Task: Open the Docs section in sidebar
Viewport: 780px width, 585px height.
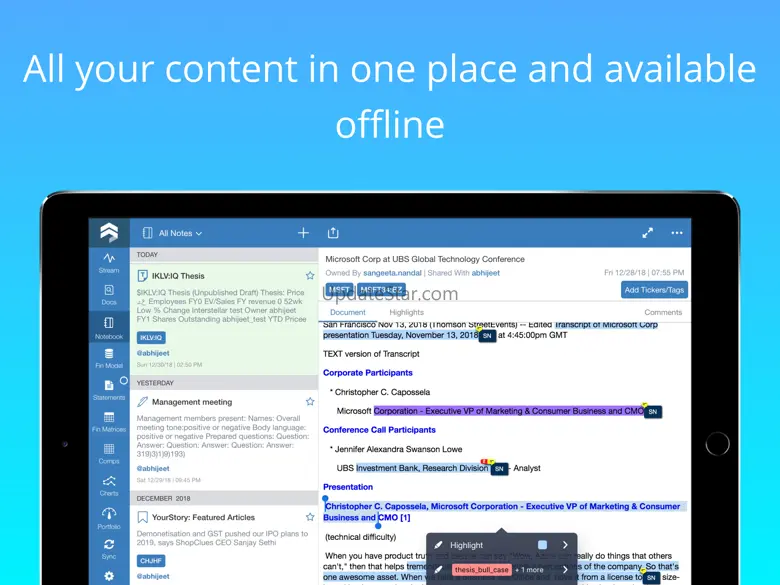Action: 108,294
